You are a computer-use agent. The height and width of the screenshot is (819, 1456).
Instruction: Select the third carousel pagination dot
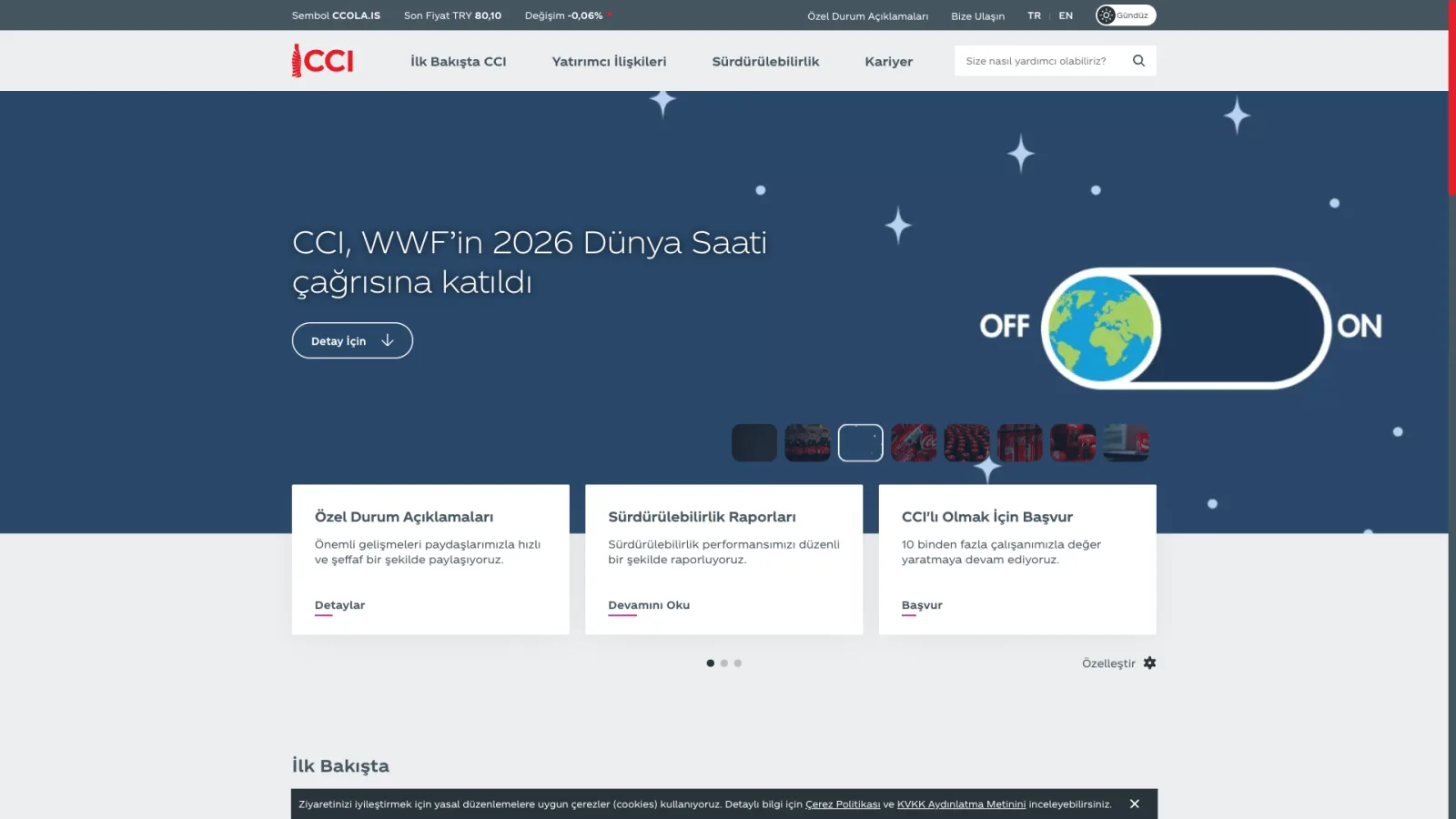point(738,663)
